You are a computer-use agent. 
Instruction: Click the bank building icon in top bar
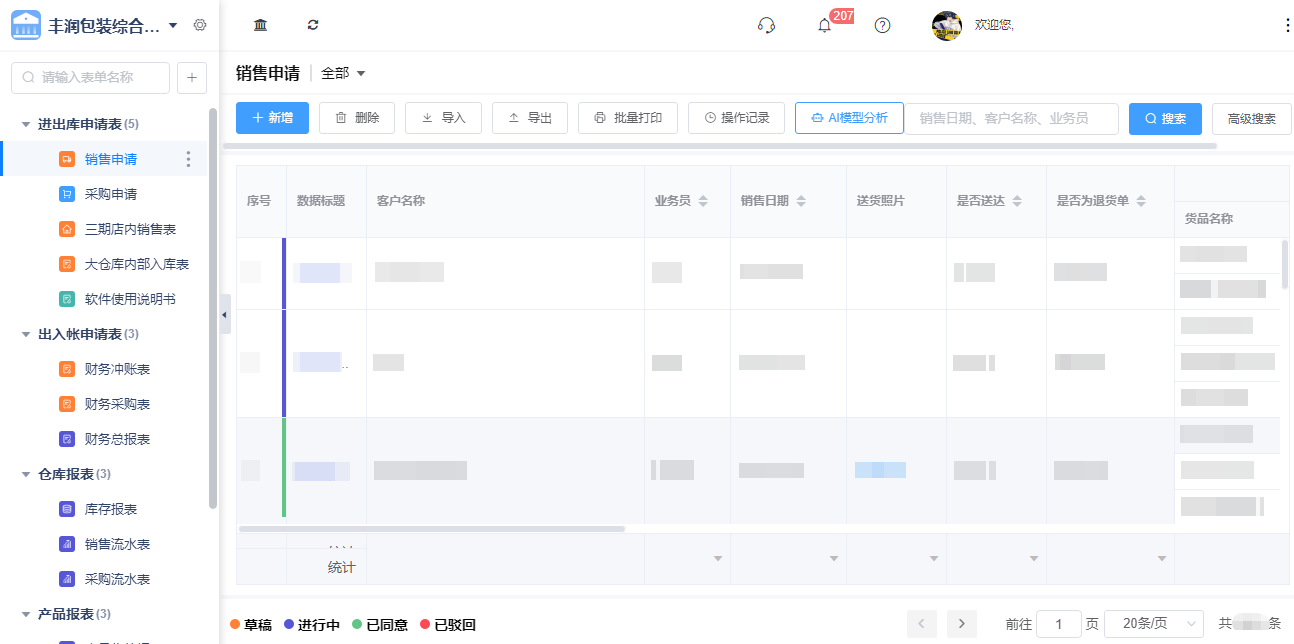(261, 25)
